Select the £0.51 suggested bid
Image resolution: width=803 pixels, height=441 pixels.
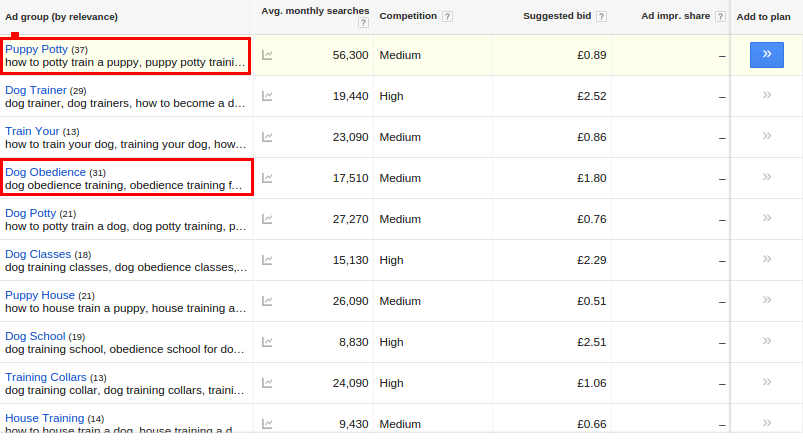point(591,301)
